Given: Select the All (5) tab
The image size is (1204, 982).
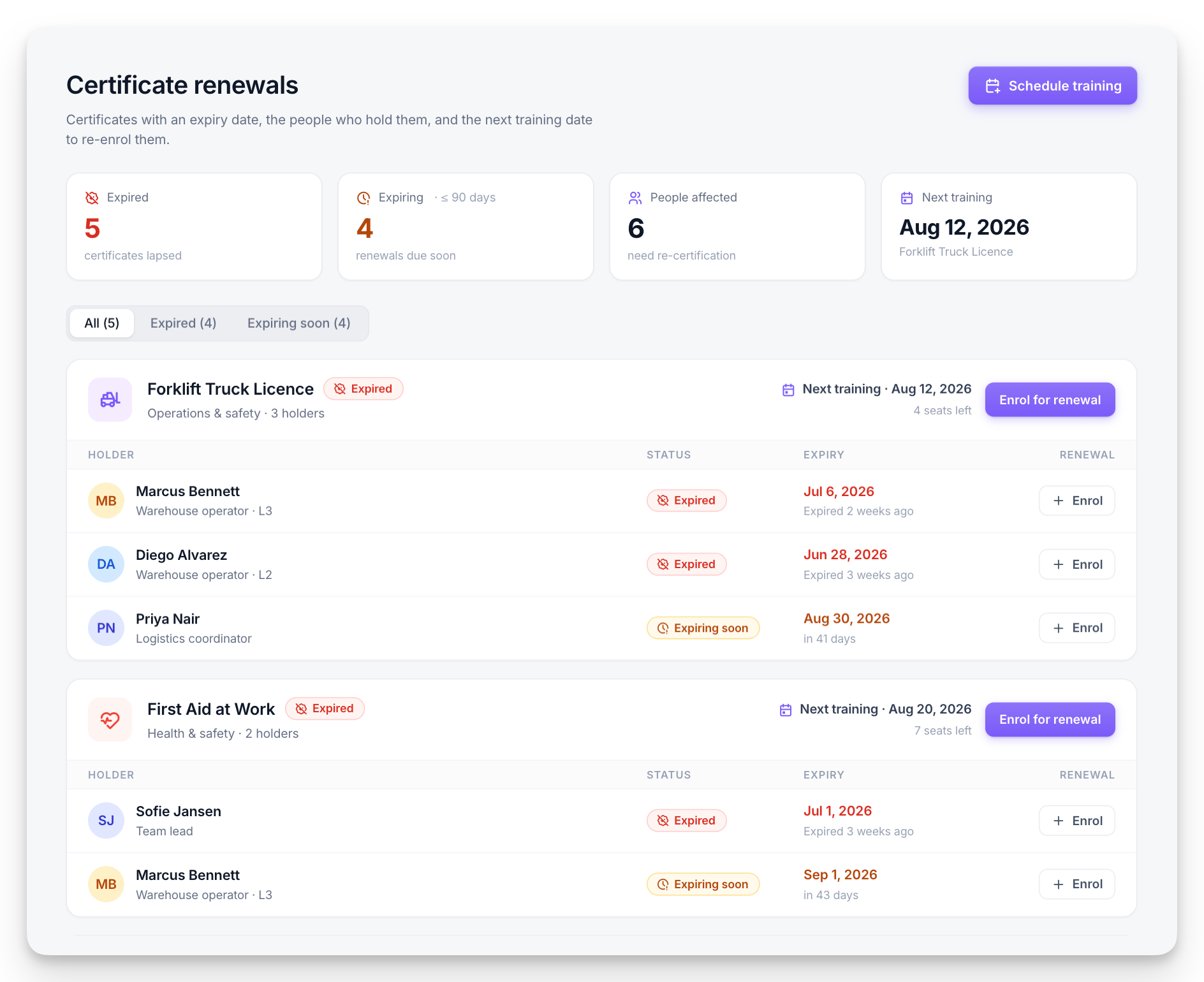Looking at the screenshot, I should 102,323.
